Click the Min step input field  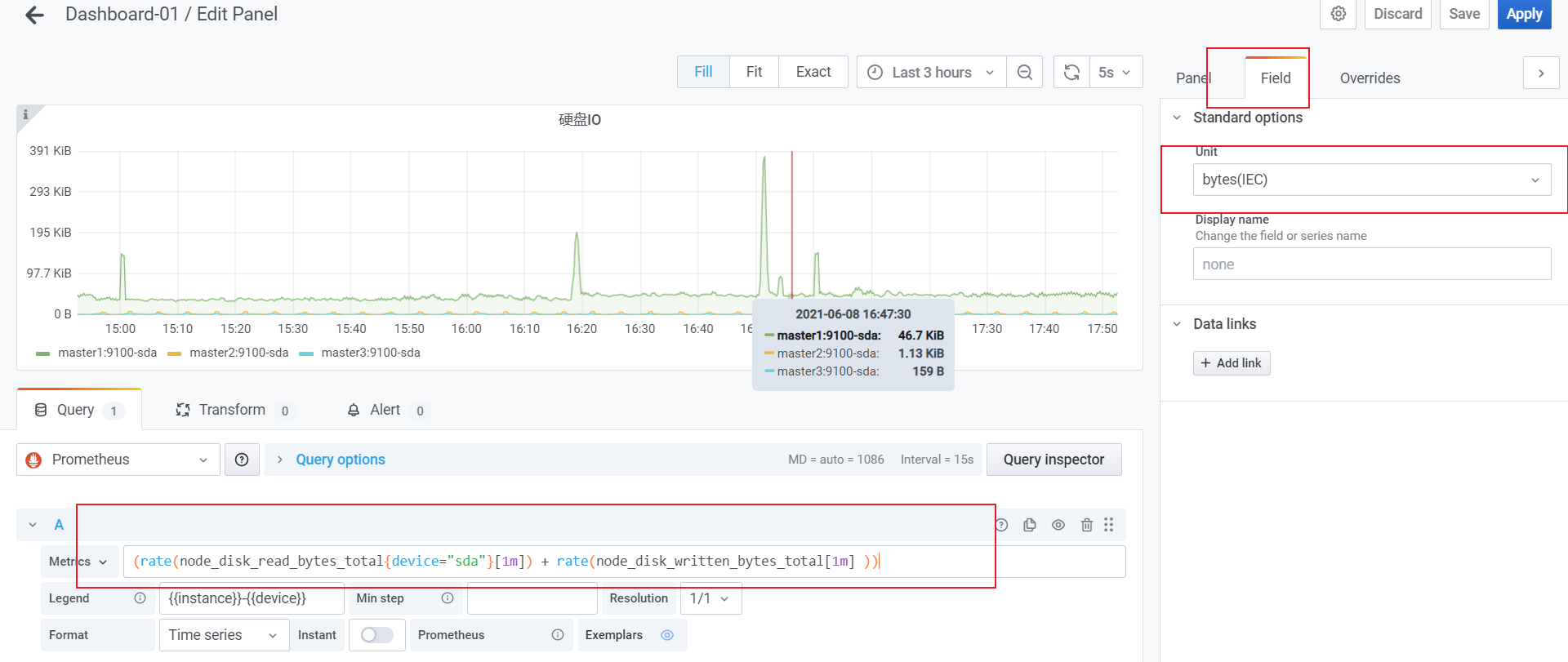[x=532, y=598]
